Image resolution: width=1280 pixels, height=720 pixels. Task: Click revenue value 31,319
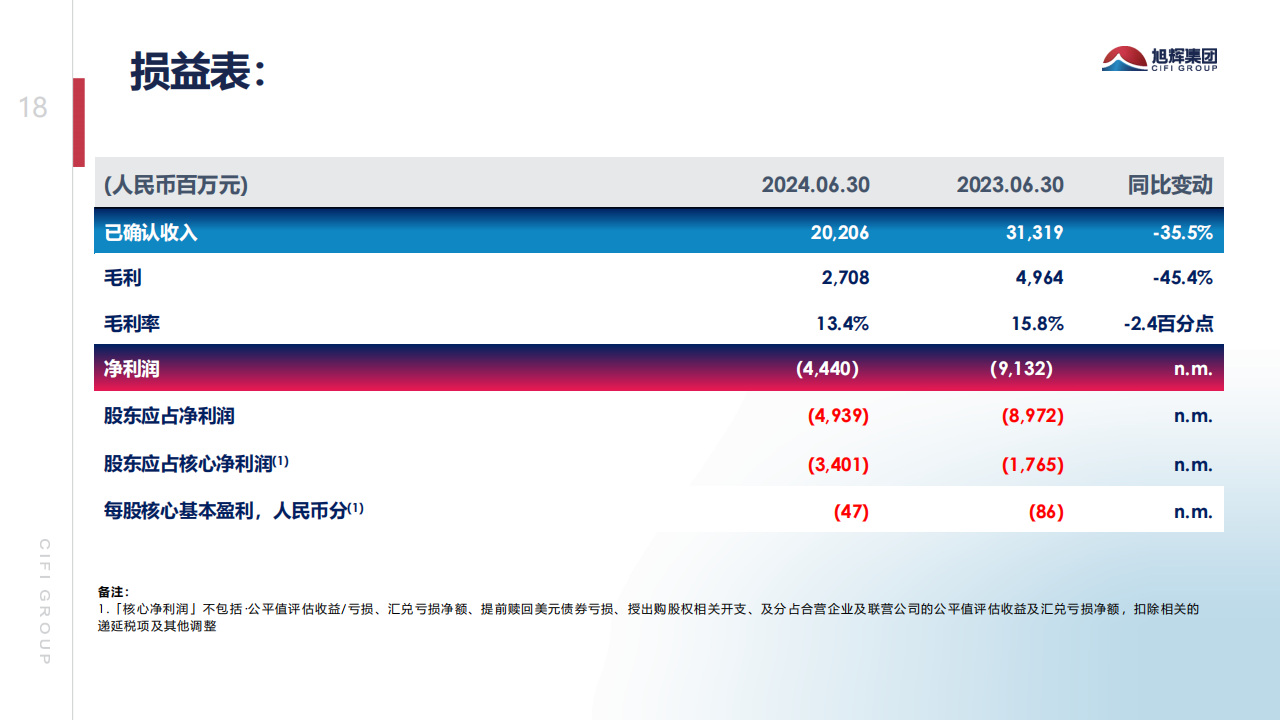click(x=1034, y=233)
